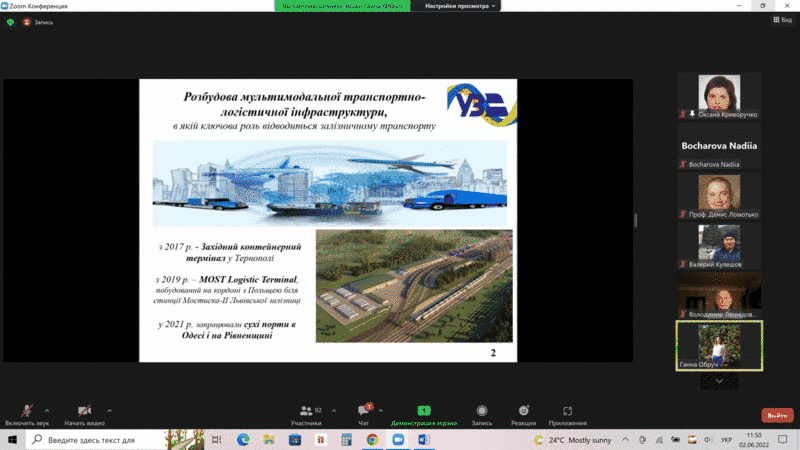Click the Windows search input field
Screen dimensions: 800x450
(x=100, y=439)
